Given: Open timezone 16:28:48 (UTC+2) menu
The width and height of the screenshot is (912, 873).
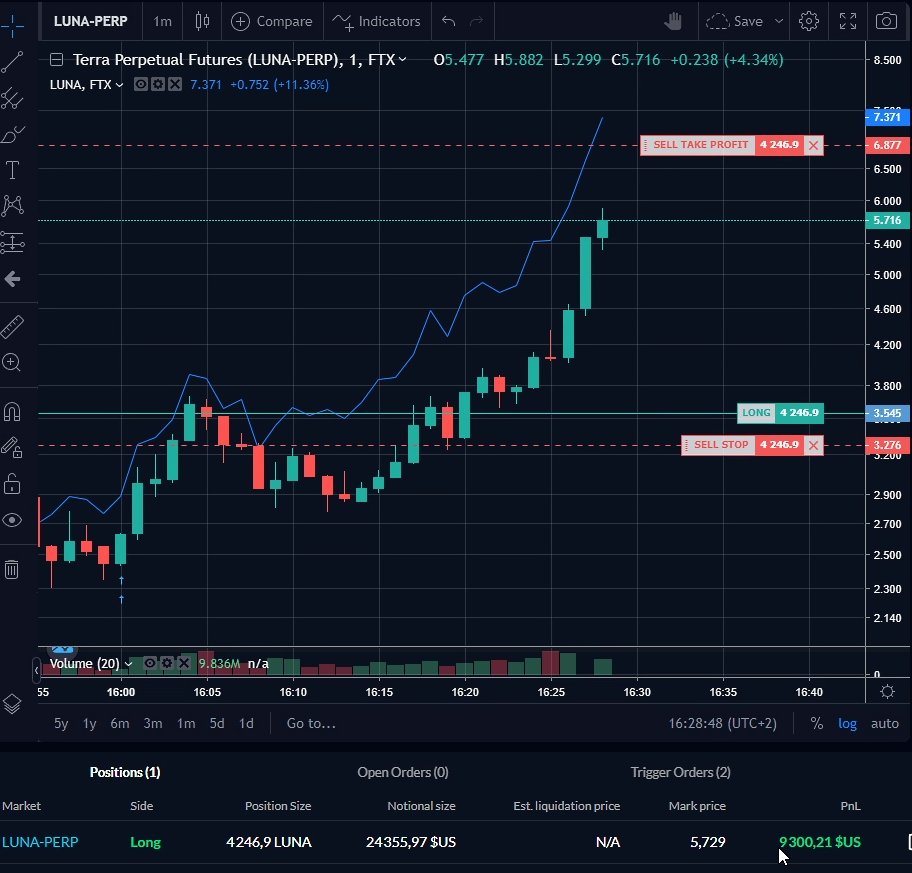Looking at the screenshot, I should [x=722, y=724].
